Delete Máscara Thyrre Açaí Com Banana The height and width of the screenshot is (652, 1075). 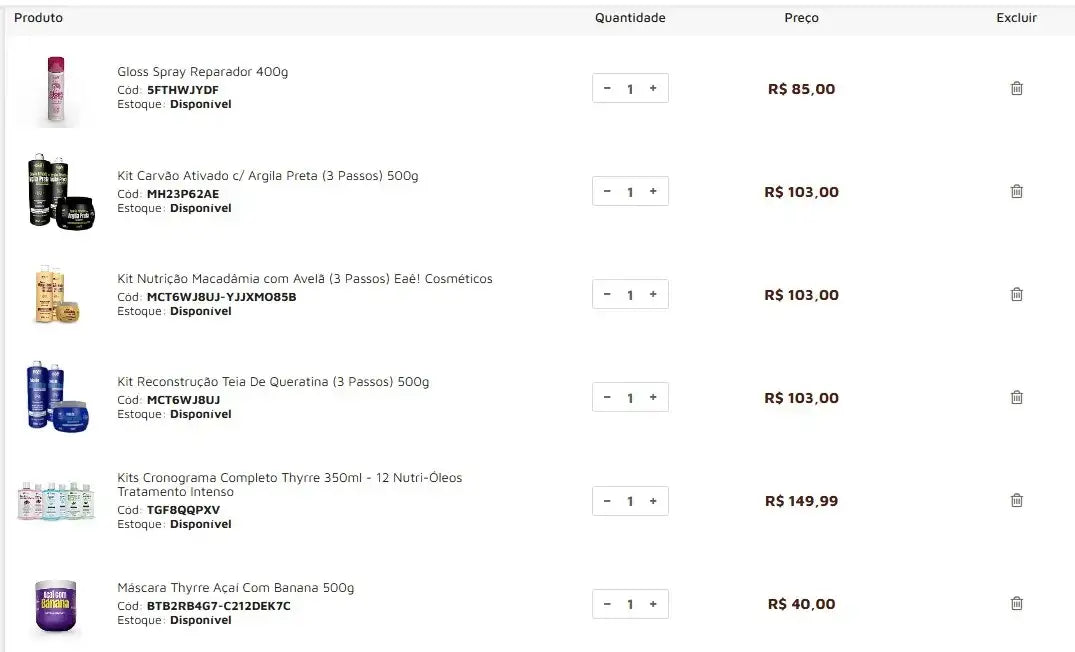coord(1016,603)
